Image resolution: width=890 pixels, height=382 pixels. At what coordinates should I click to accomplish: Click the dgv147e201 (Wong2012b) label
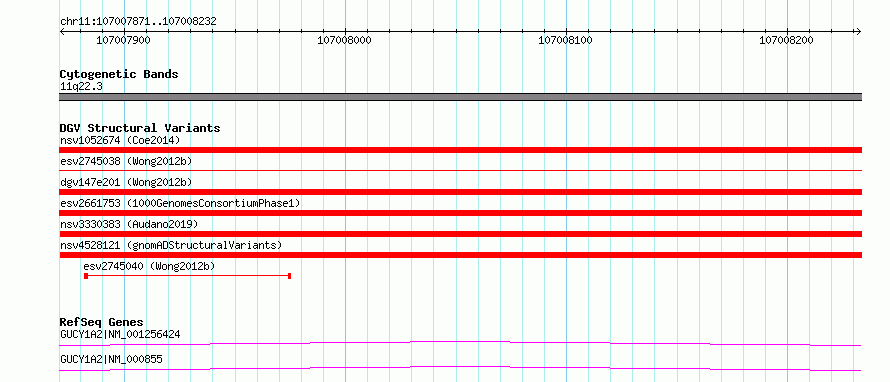(126, 182)
